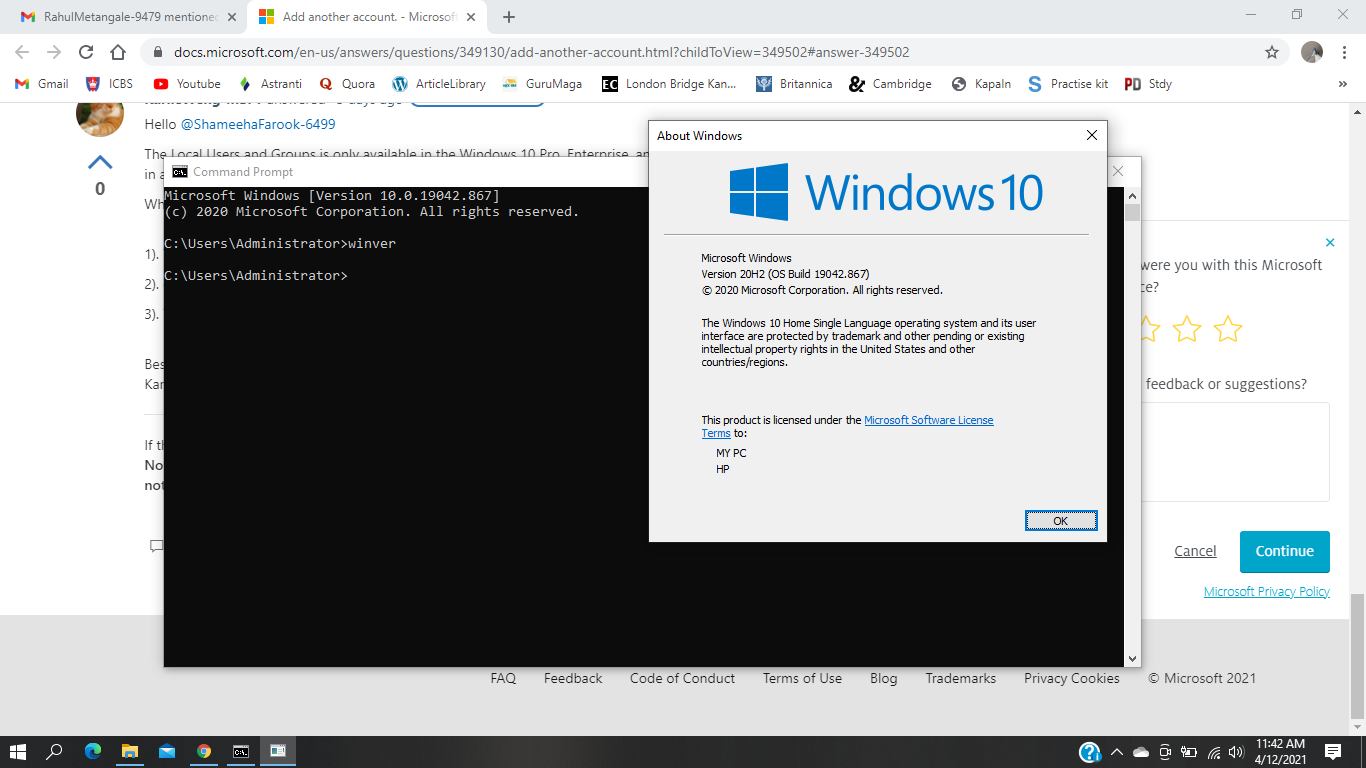
Task: Go to Chrome's home page
Action: [118, 52]
